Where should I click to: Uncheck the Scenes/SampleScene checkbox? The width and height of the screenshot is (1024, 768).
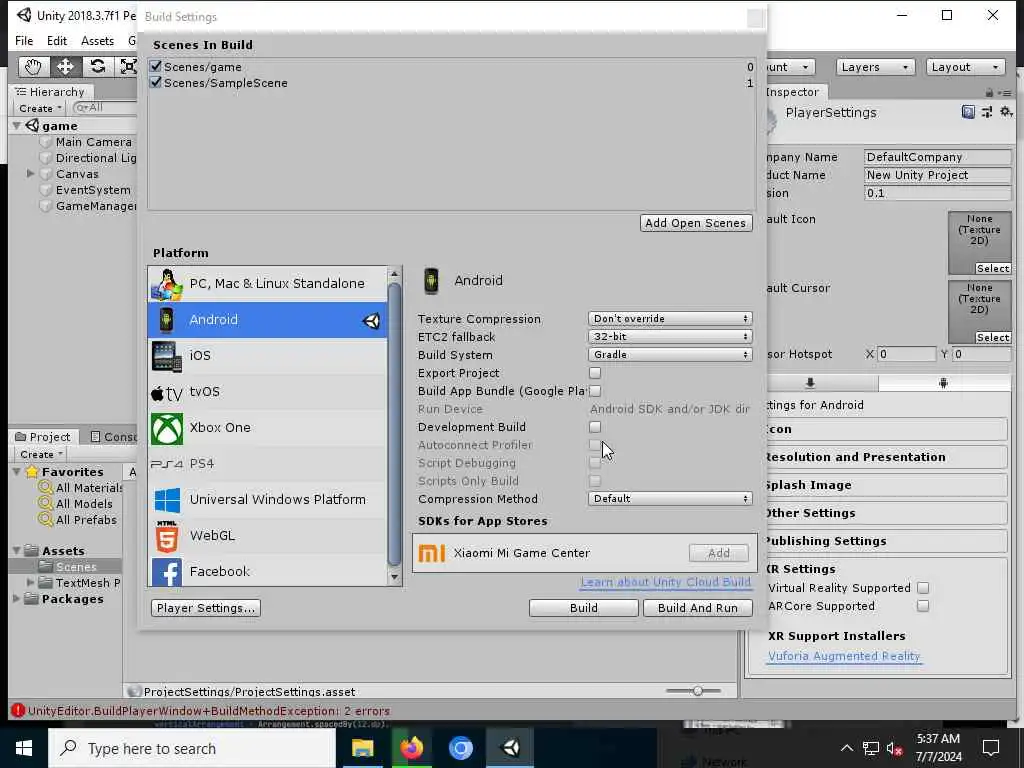click(155, 82)
